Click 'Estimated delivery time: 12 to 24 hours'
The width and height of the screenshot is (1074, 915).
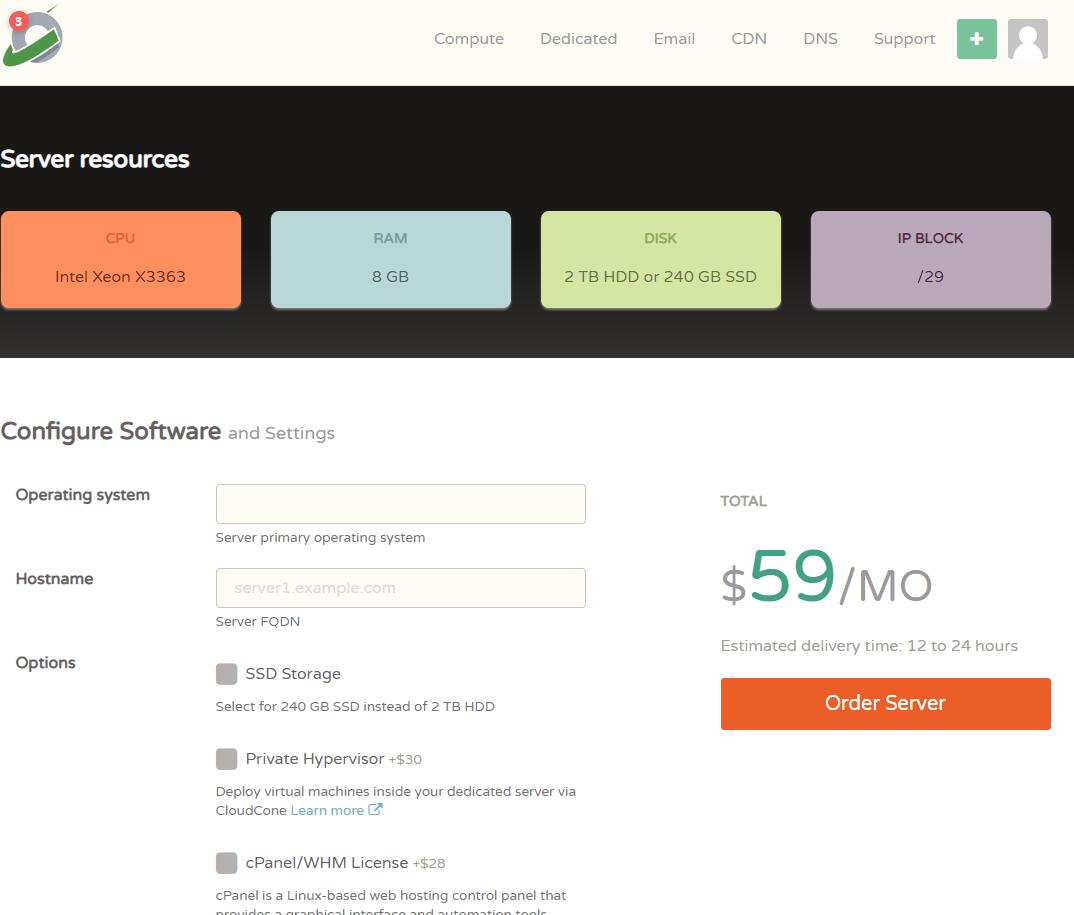tap(869, 646)
